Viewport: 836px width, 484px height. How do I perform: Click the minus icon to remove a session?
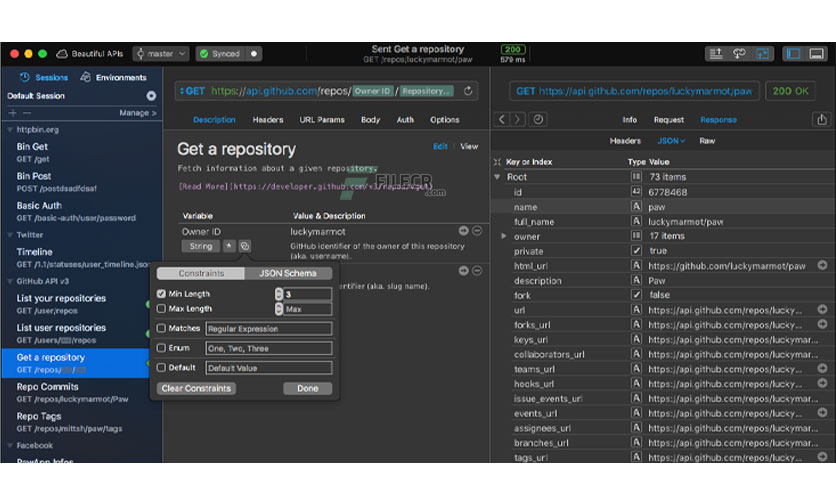pos(27,112)
